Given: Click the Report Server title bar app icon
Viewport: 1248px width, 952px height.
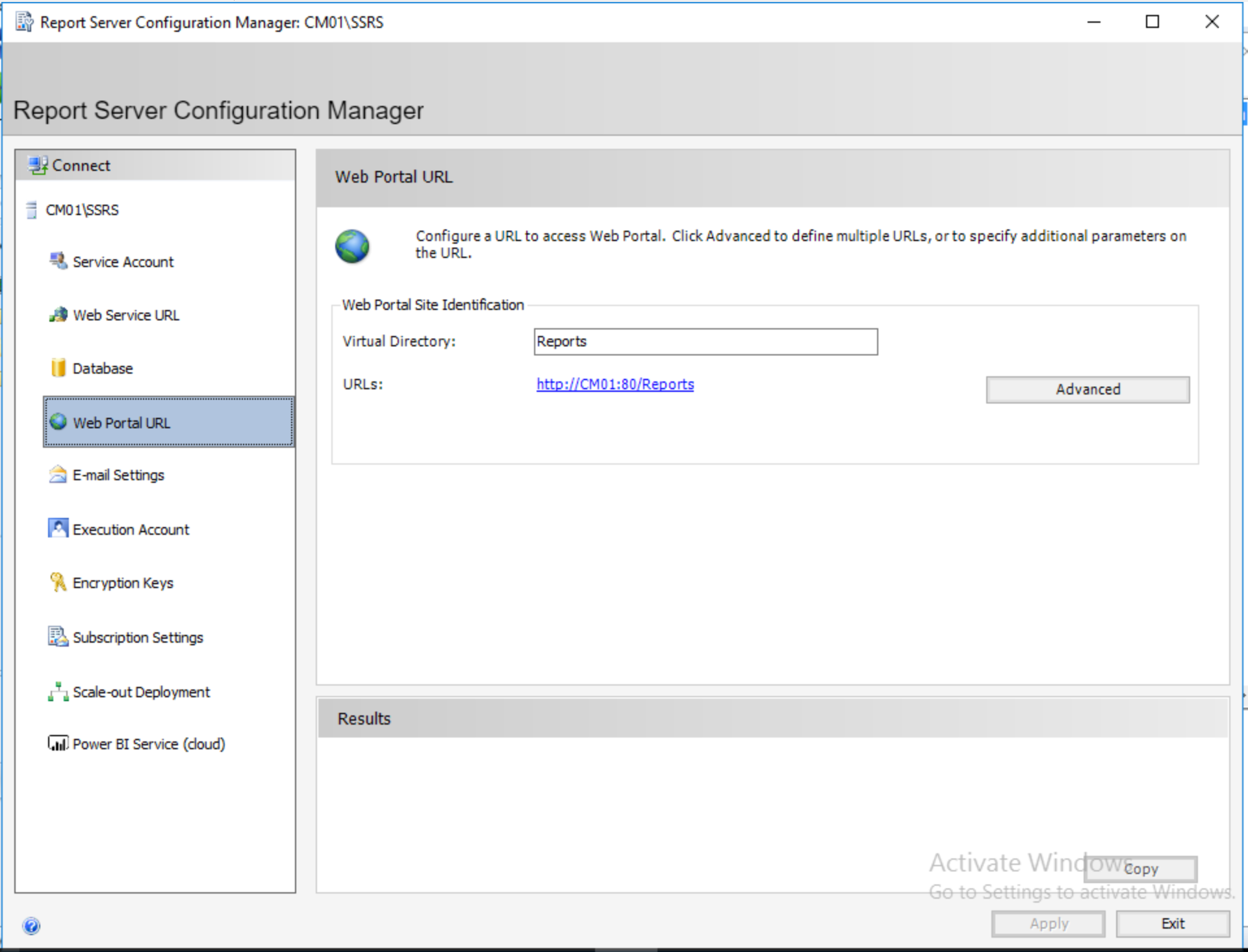Looking at the screenshot, I should (25, 22).
